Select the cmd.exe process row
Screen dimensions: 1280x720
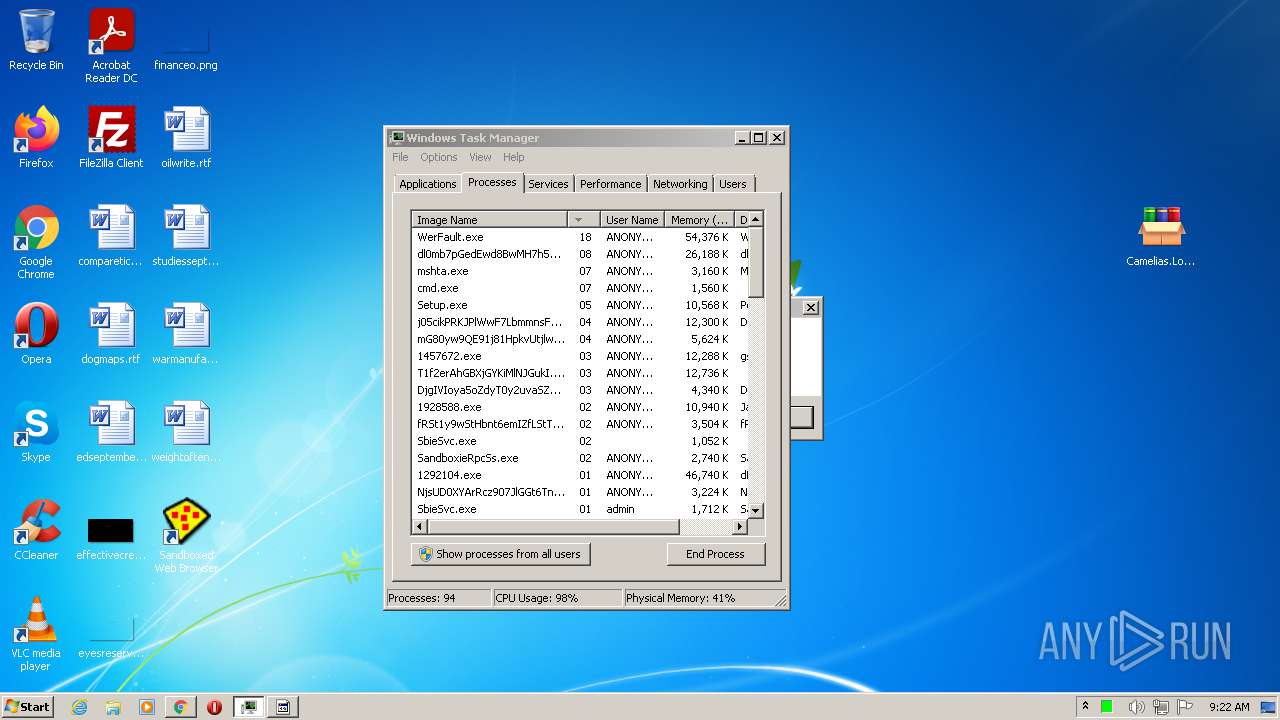click(x=580, y=288)
